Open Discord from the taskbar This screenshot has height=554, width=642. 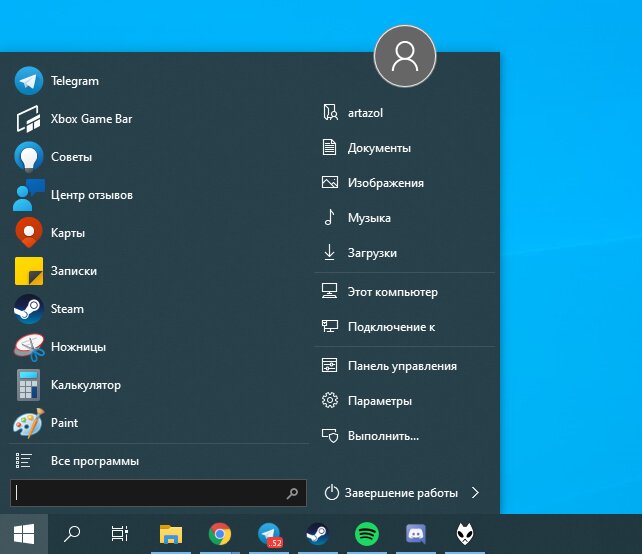(x=416, y=534)
